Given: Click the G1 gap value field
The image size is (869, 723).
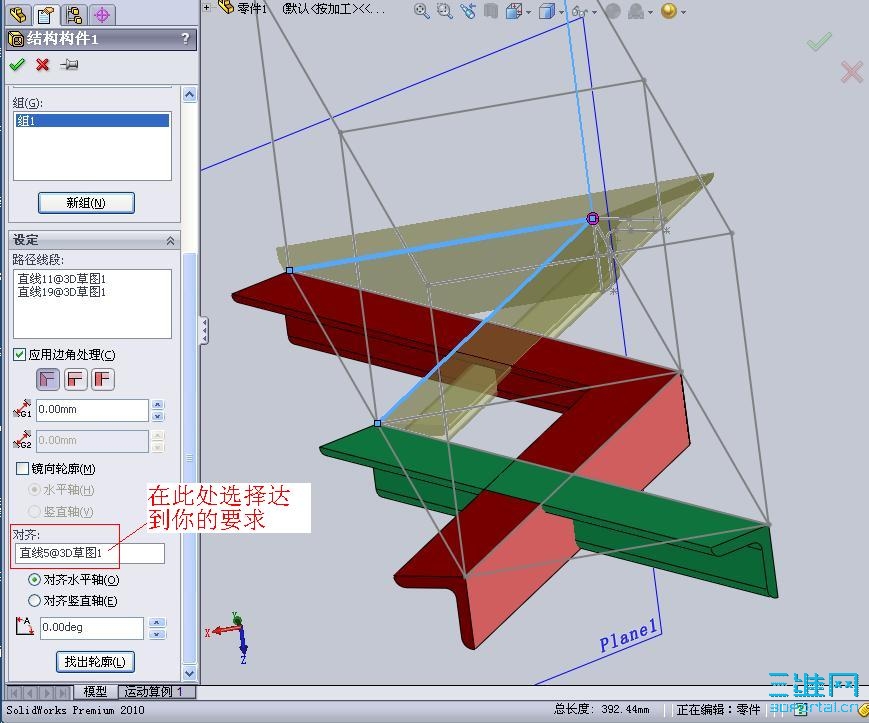Looking at the screenshot, I should point(92,410).
